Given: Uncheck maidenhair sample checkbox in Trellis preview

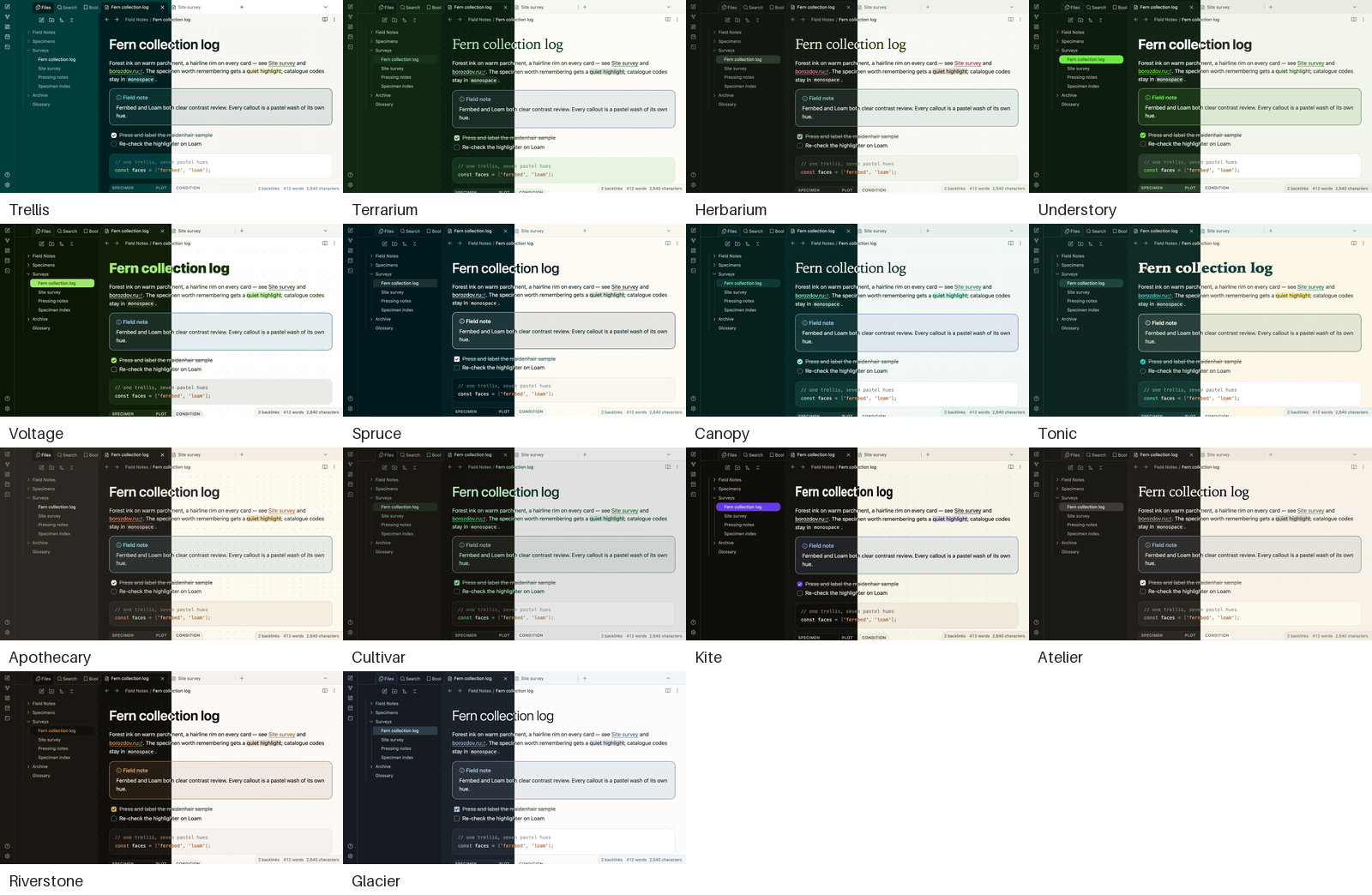Looking at the screenshot, I should (x=114, y=135).
